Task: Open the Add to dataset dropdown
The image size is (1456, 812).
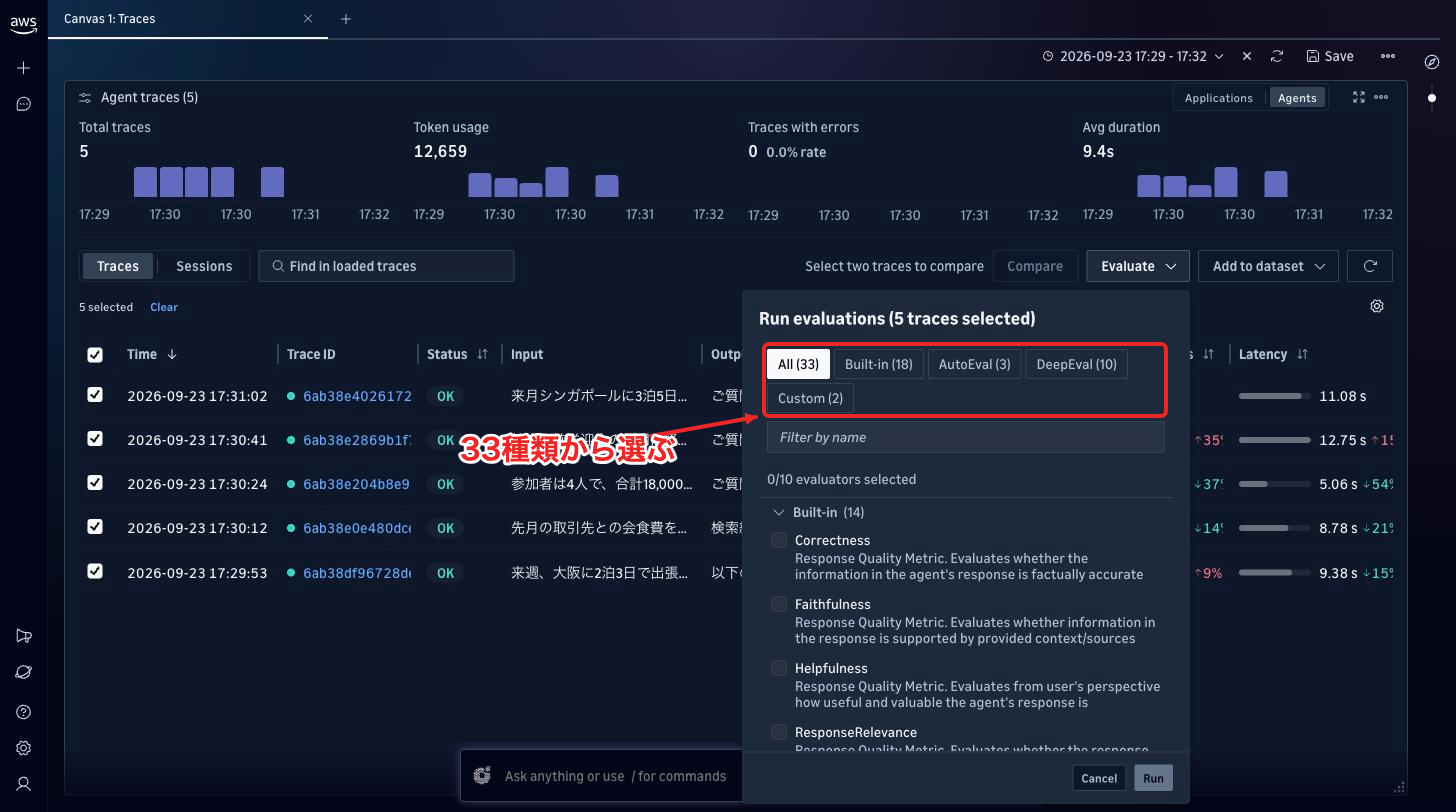Action: (1268, 266)
